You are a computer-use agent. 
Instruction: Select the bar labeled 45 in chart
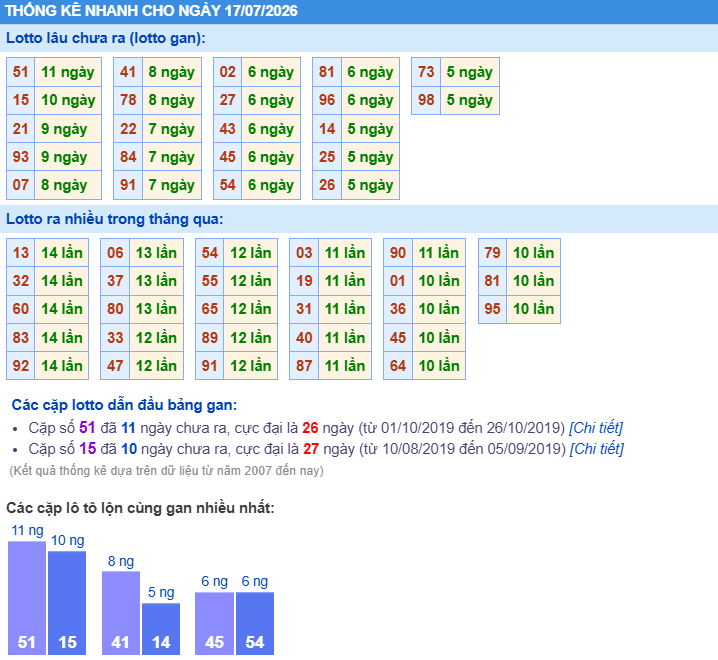tap(214, 624)
